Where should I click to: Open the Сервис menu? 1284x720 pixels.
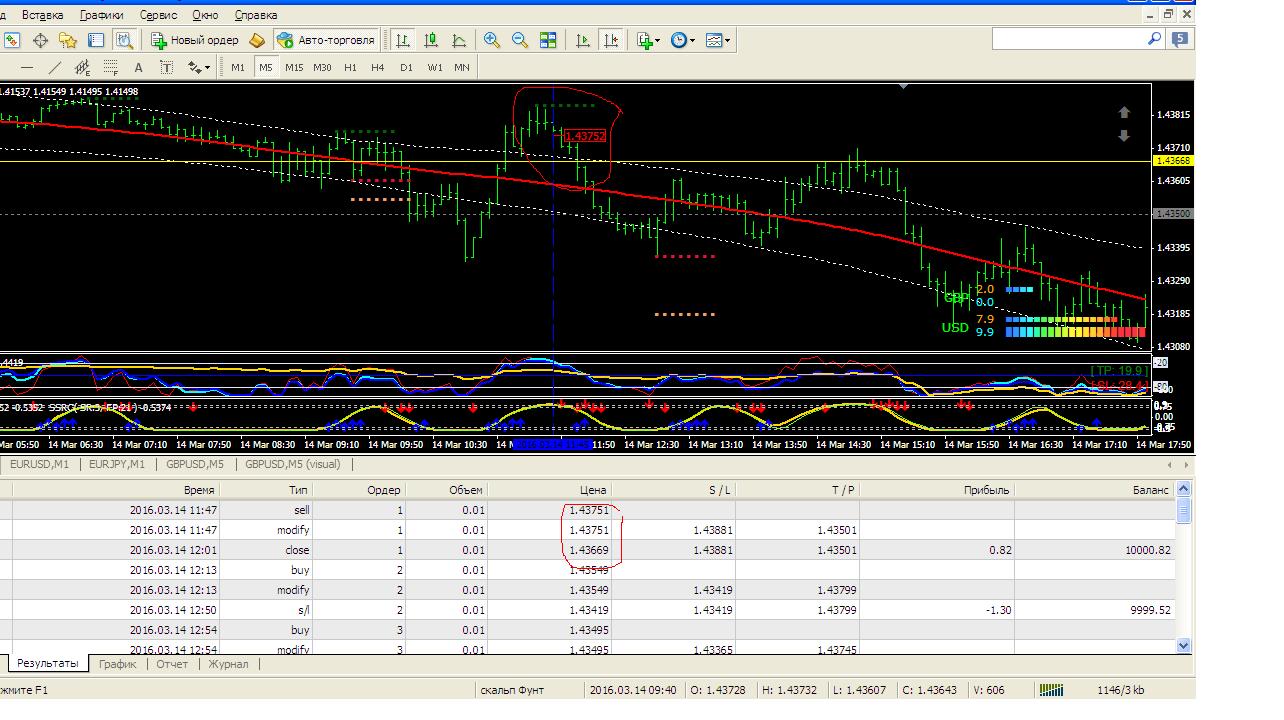(159, 15)
